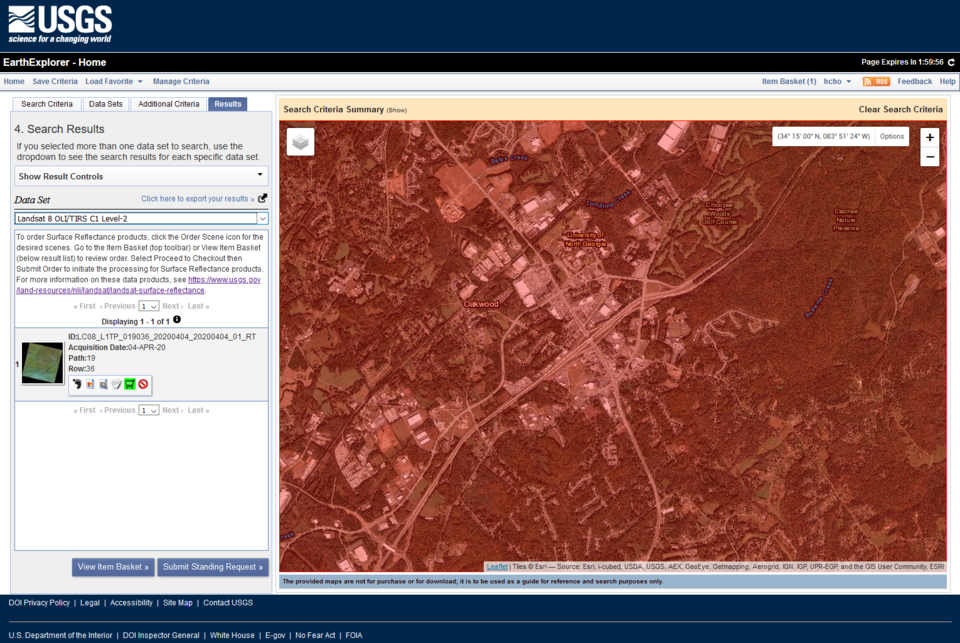Show the footprint for the Landsat scene
960x643 pixels.
pyautogui.click(x=77, y=385)
